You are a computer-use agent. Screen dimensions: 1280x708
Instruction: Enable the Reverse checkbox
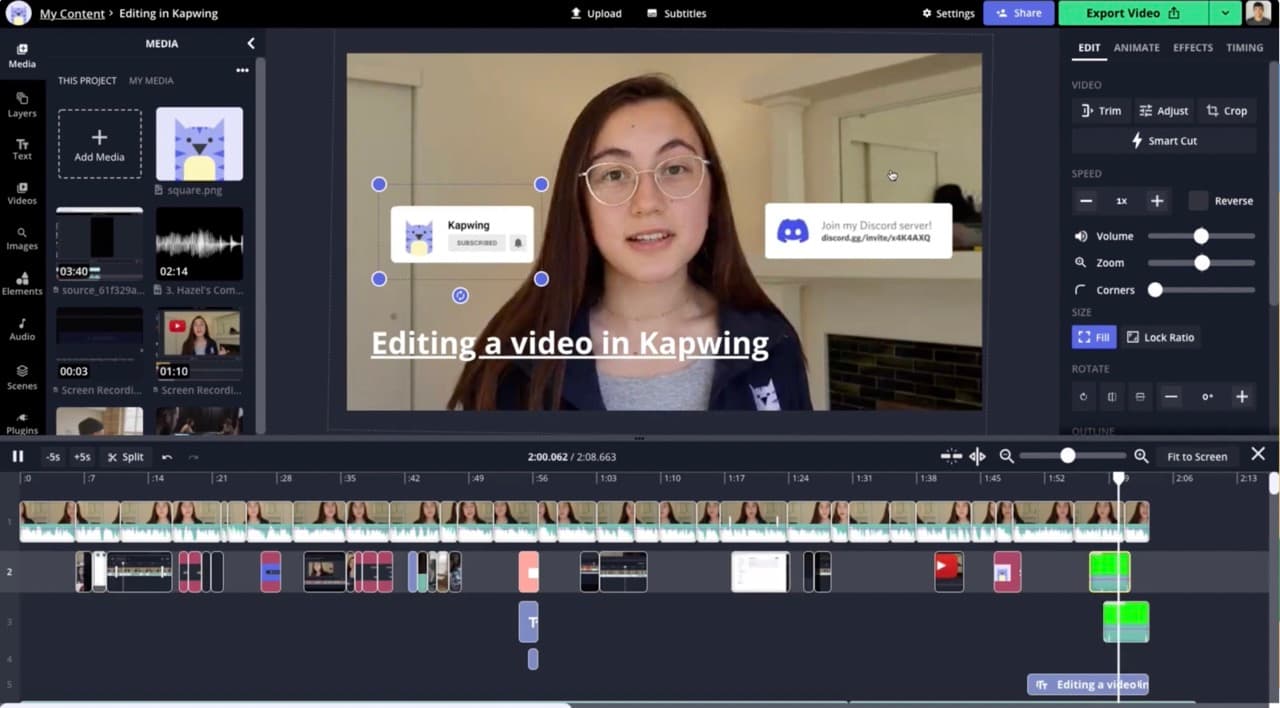point(1198,200)
